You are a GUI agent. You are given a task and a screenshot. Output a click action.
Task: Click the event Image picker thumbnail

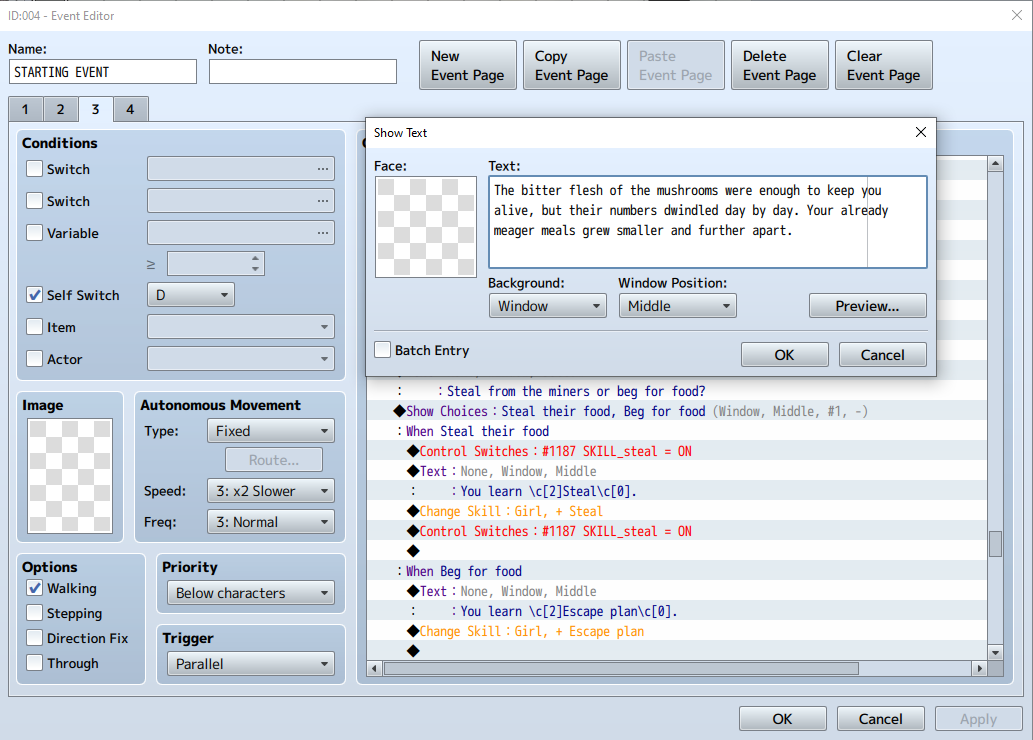70,476
